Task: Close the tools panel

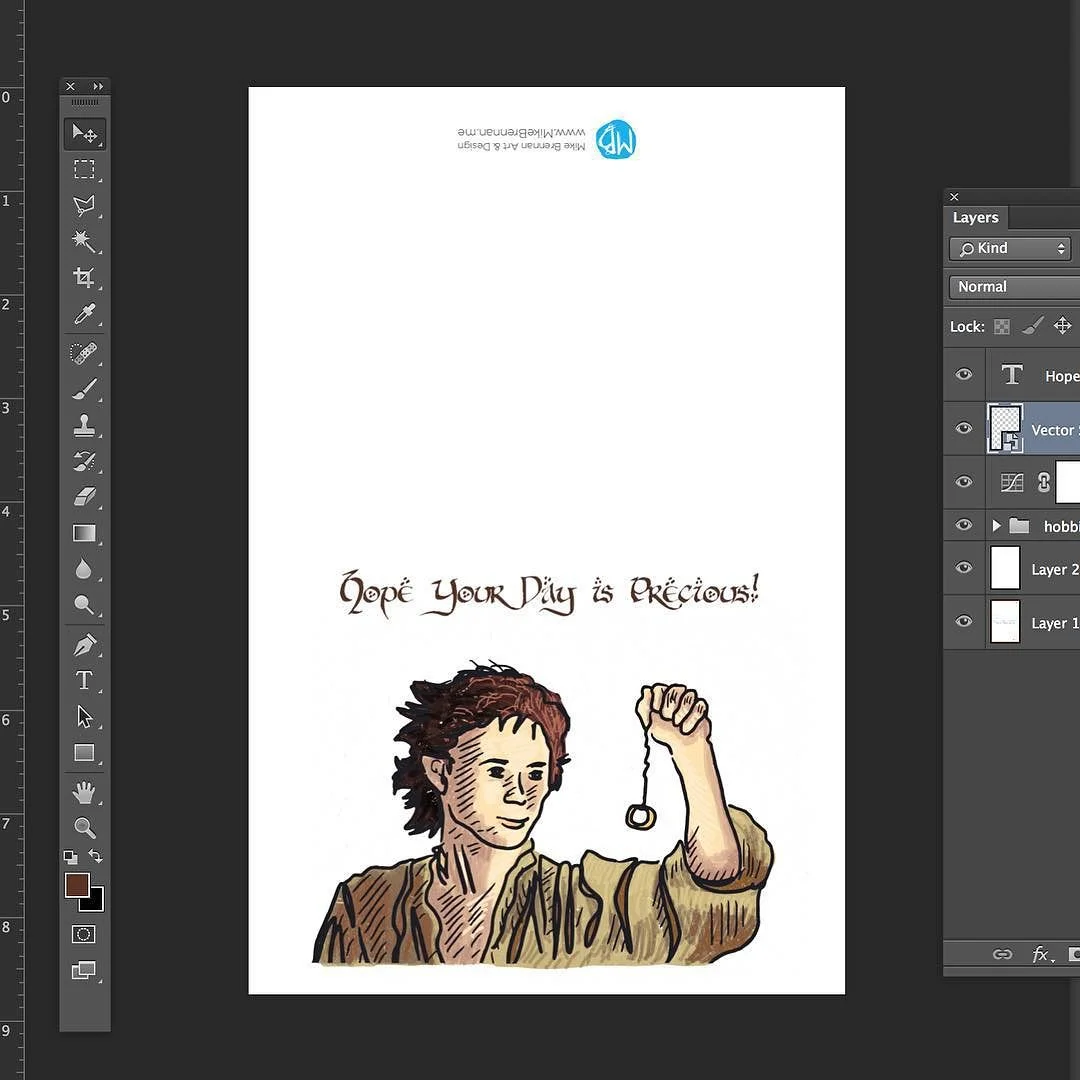Action: click(70, 87)
